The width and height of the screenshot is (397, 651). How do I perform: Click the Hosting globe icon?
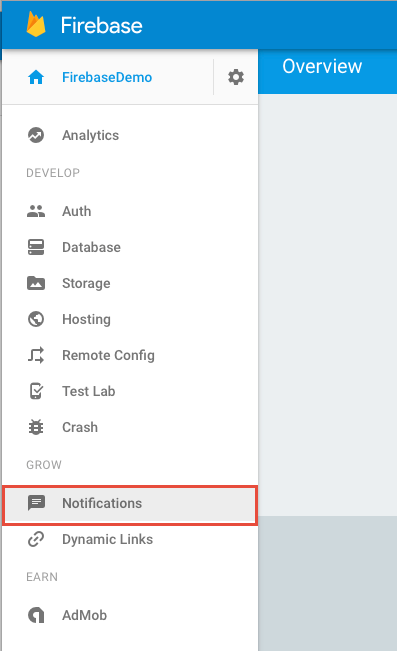point(36,319)
